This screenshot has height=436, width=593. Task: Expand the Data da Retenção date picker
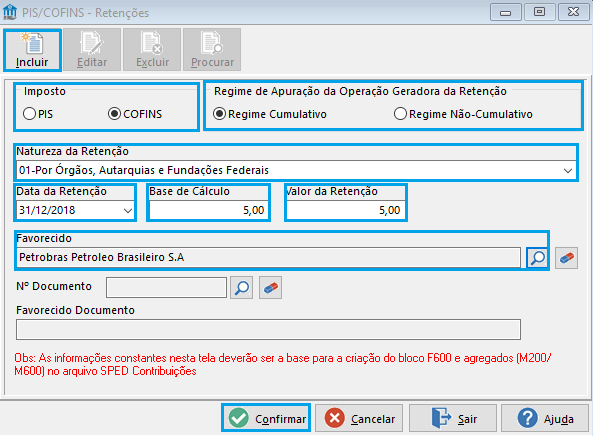(128, 211)
